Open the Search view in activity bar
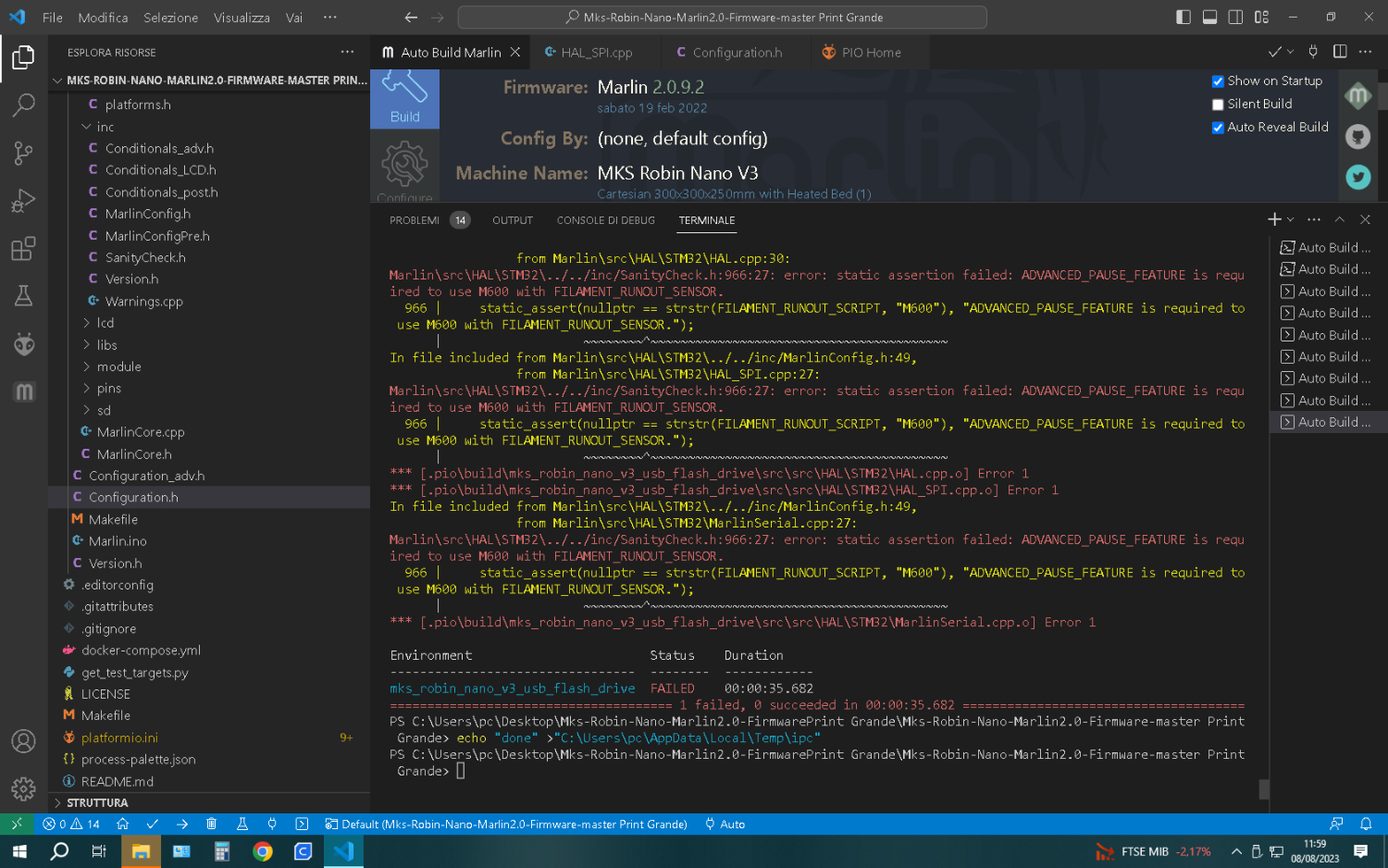 tap(23, 105)
